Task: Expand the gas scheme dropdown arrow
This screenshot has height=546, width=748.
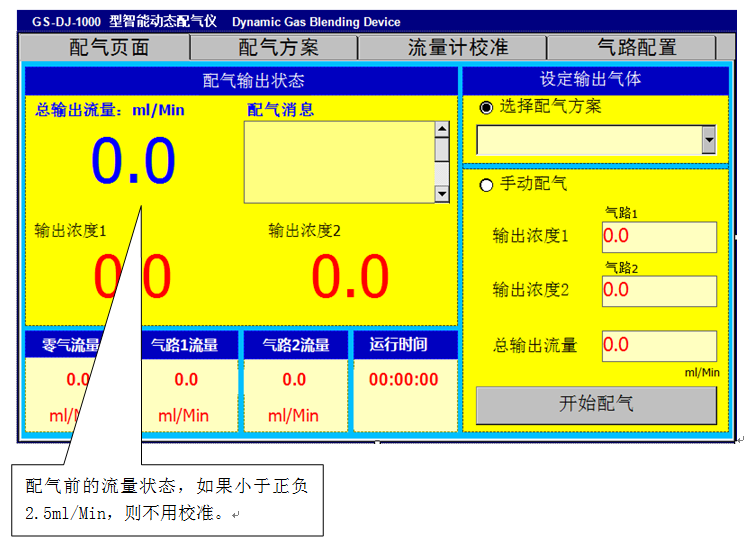Action: (709, 141)
